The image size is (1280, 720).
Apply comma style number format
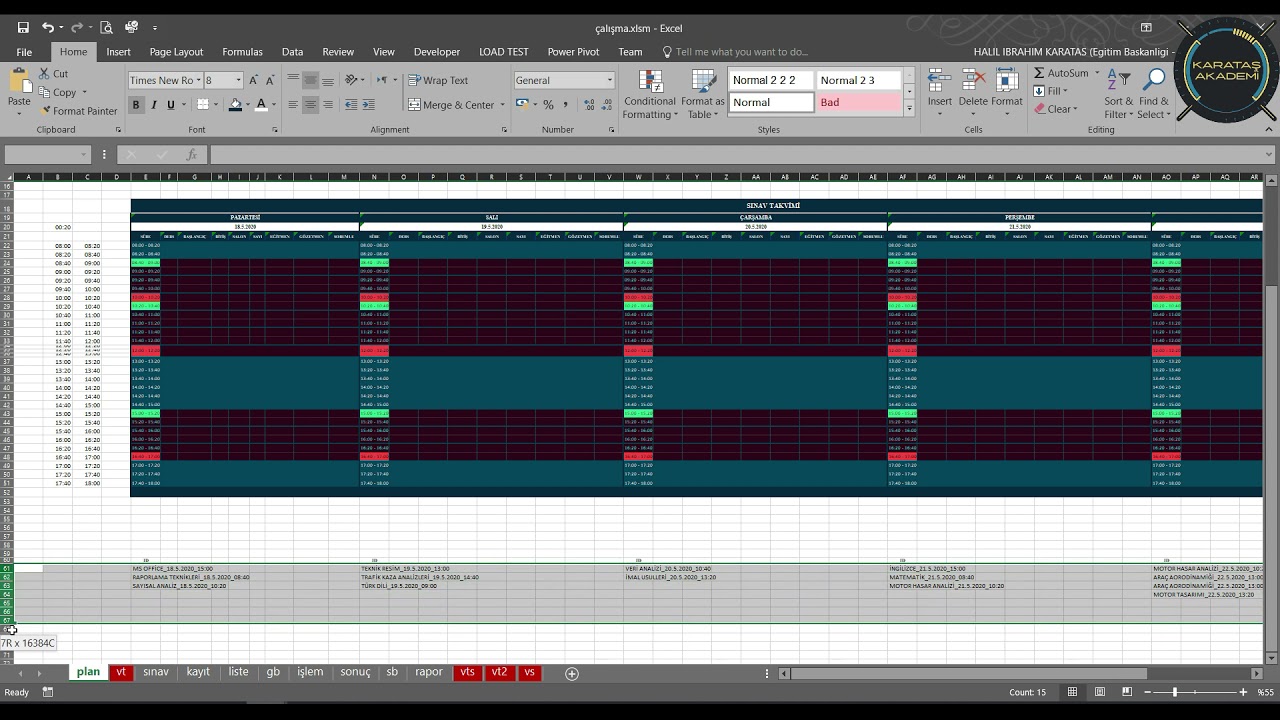[x=565, y=104]
